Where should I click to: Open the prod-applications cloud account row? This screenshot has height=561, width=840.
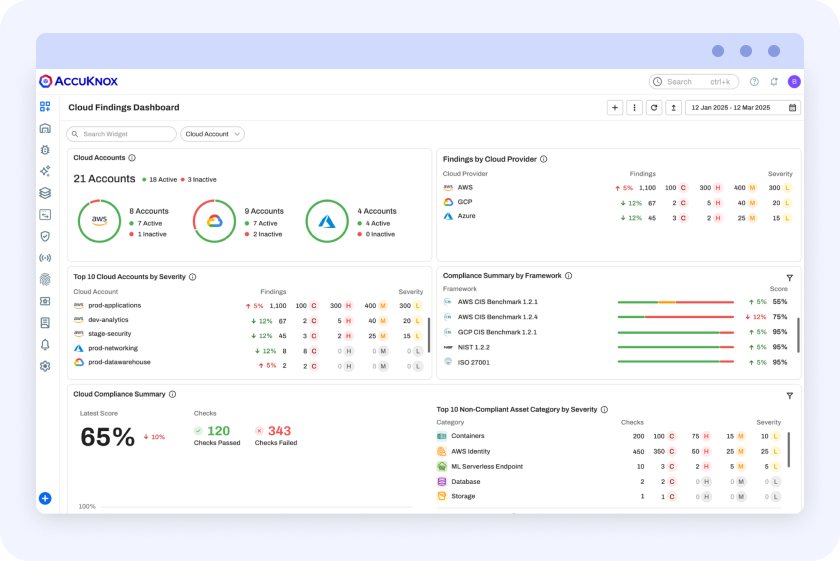click(x=116, y=305)
